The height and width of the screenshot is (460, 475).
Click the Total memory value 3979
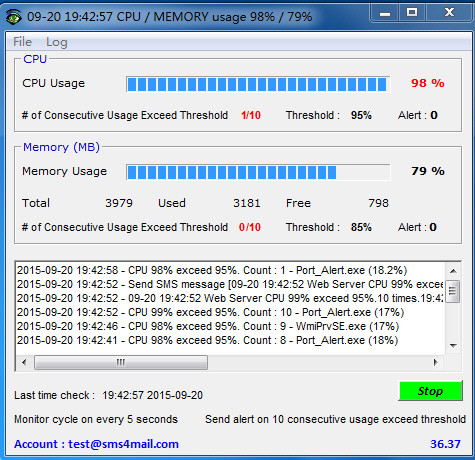point(119,203)
